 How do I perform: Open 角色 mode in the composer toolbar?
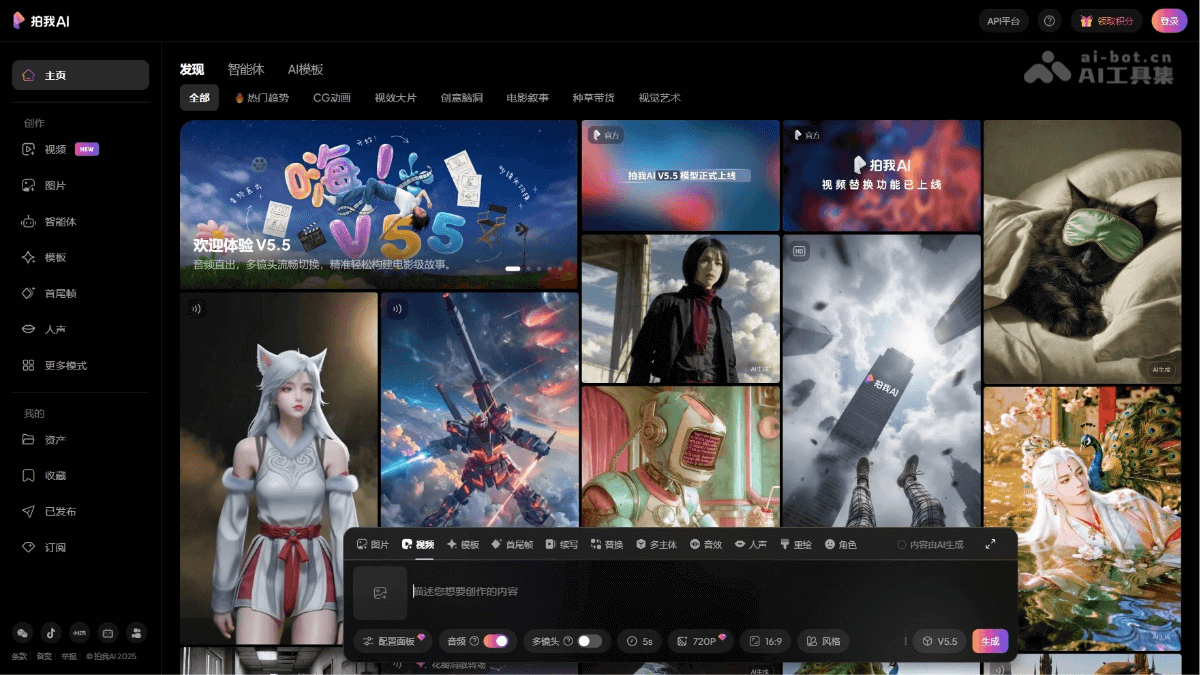pos(841,544)
